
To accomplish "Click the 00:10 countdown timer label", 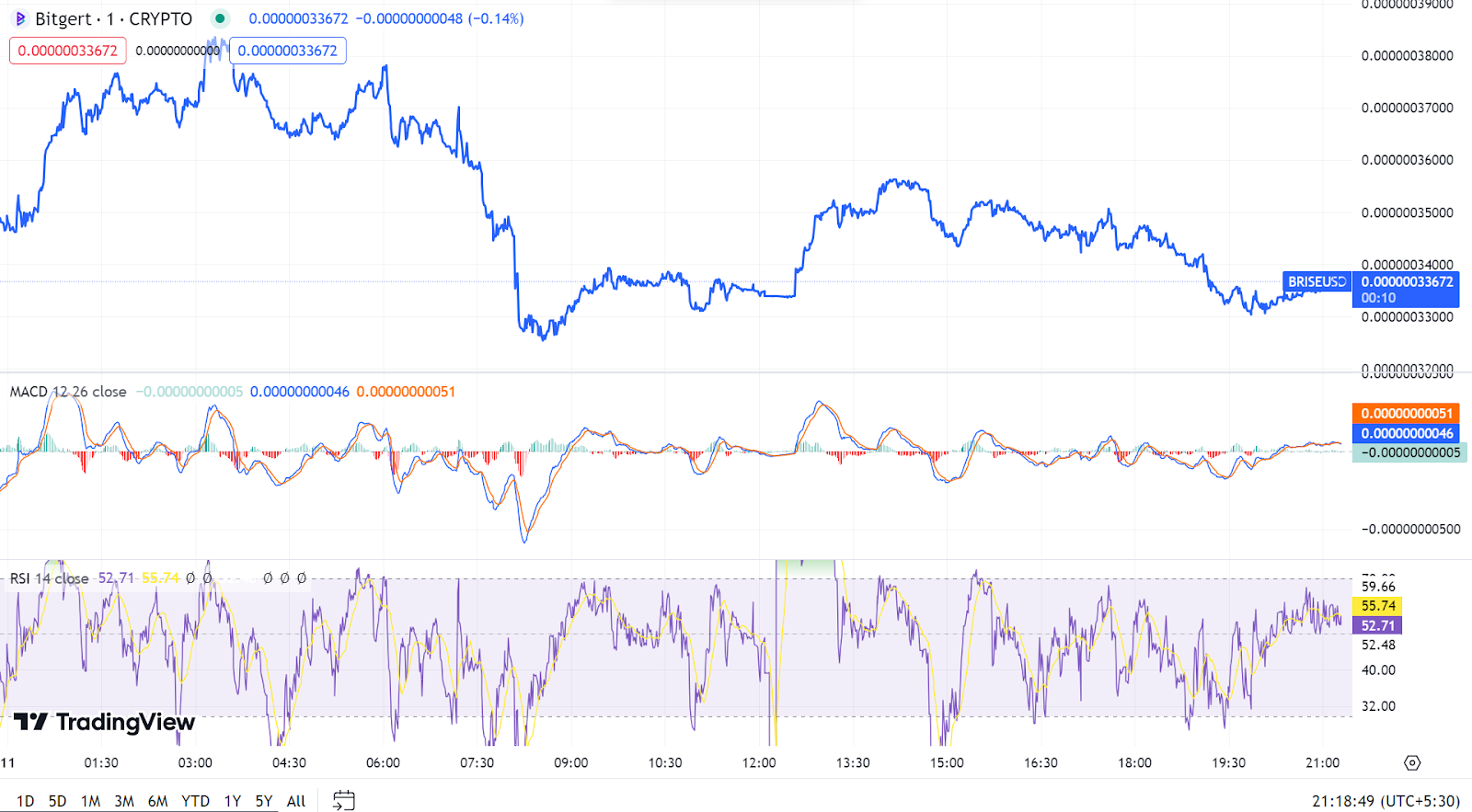I will click(1378, 298).
